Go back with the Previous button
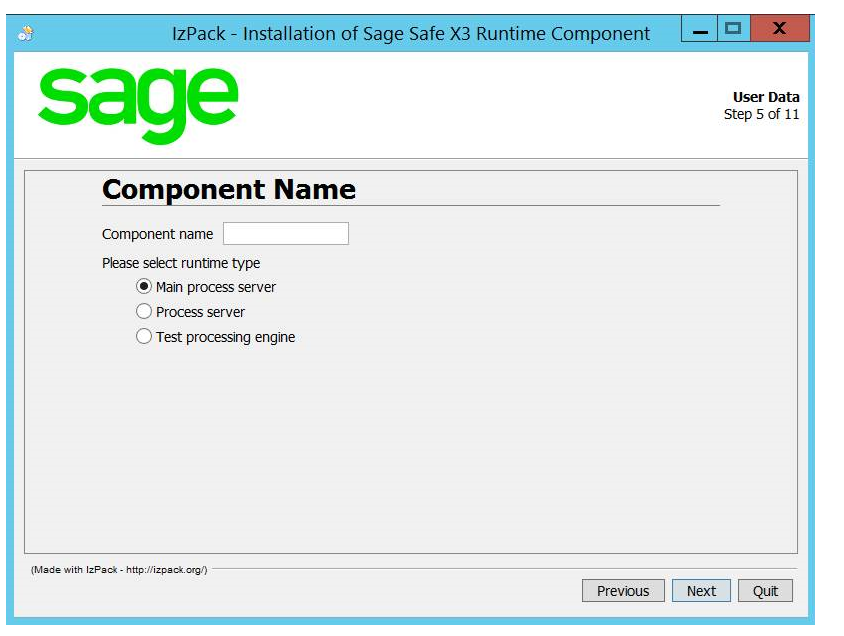 [623, 591]
